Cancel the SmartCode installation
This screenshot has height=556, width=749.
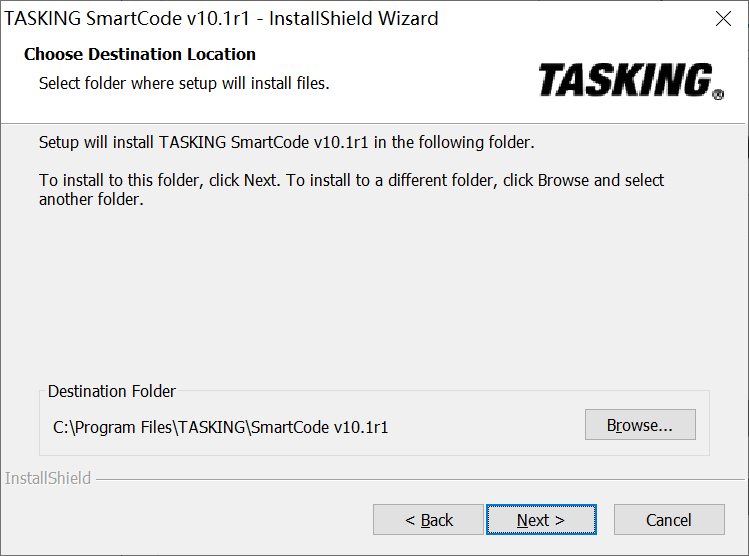[x=668, y=520]
